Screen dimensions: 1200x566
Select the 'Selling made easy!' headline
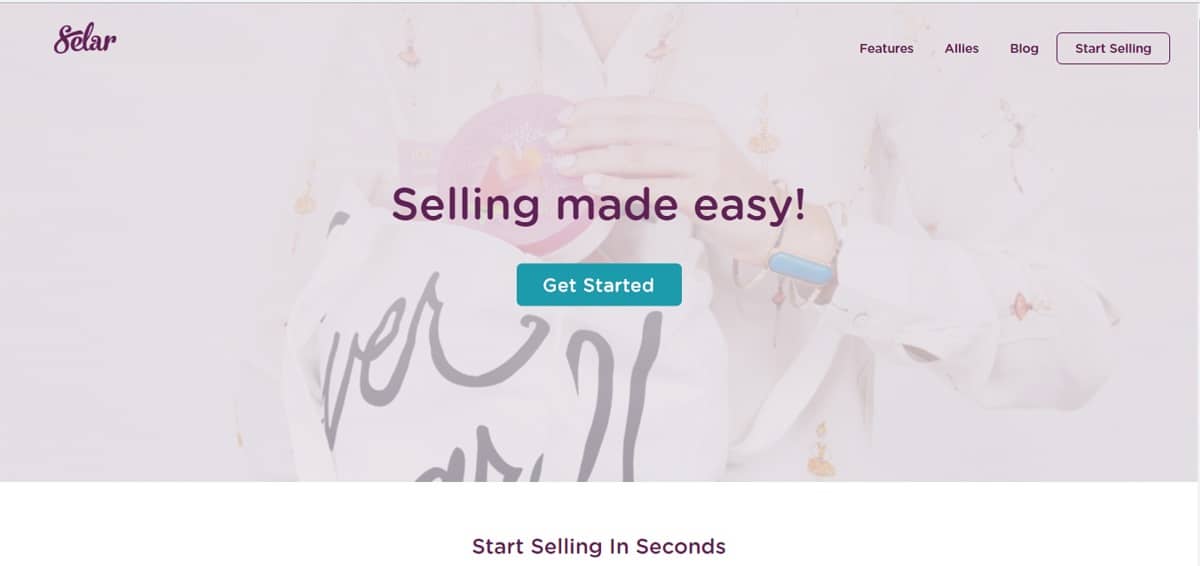click(x=598, y=205)
